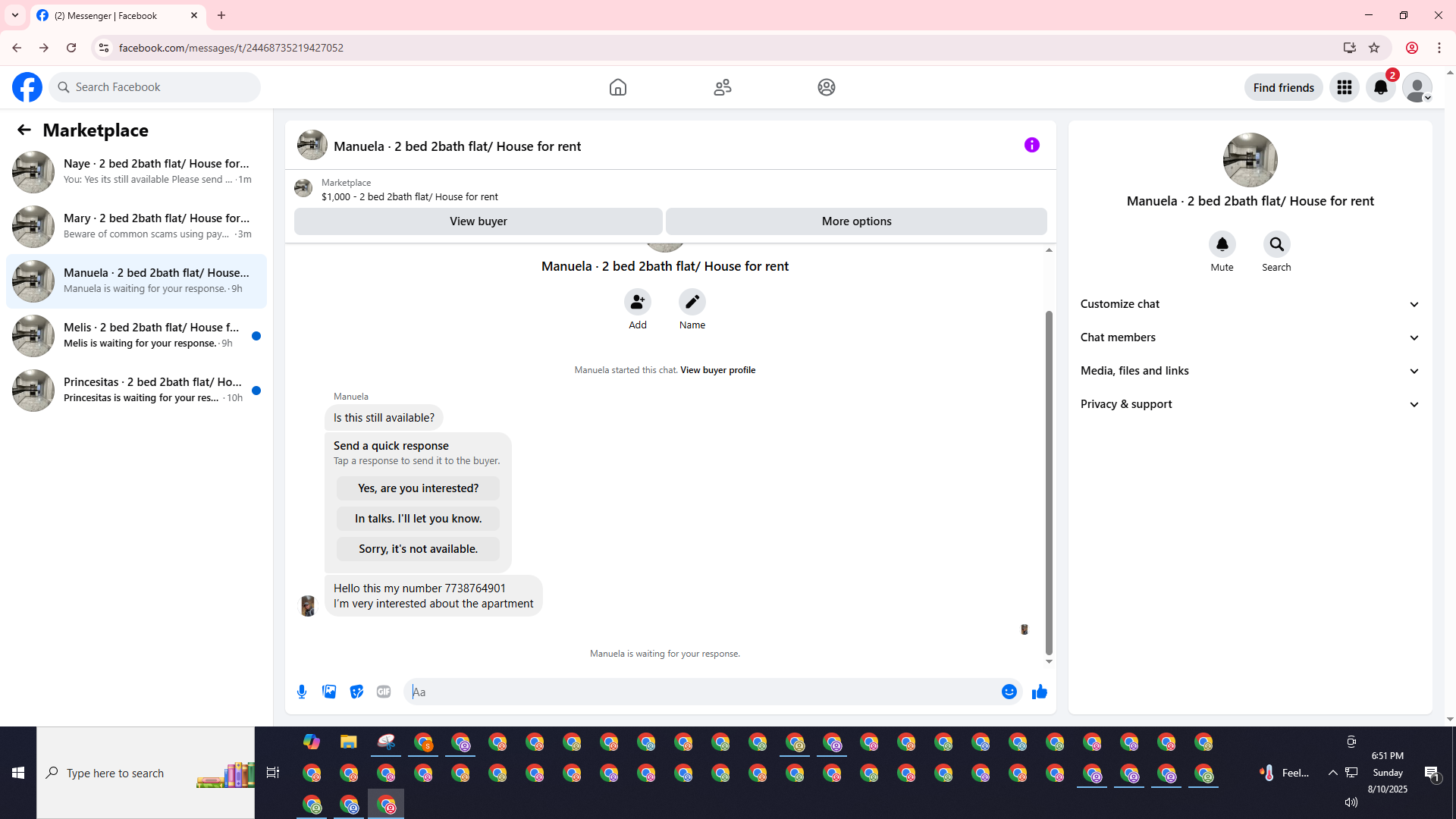The width and height of the screenshot is (1456, 819).
Task: Click the voice clip microphone icon
Action: click(x=302, y=692)
